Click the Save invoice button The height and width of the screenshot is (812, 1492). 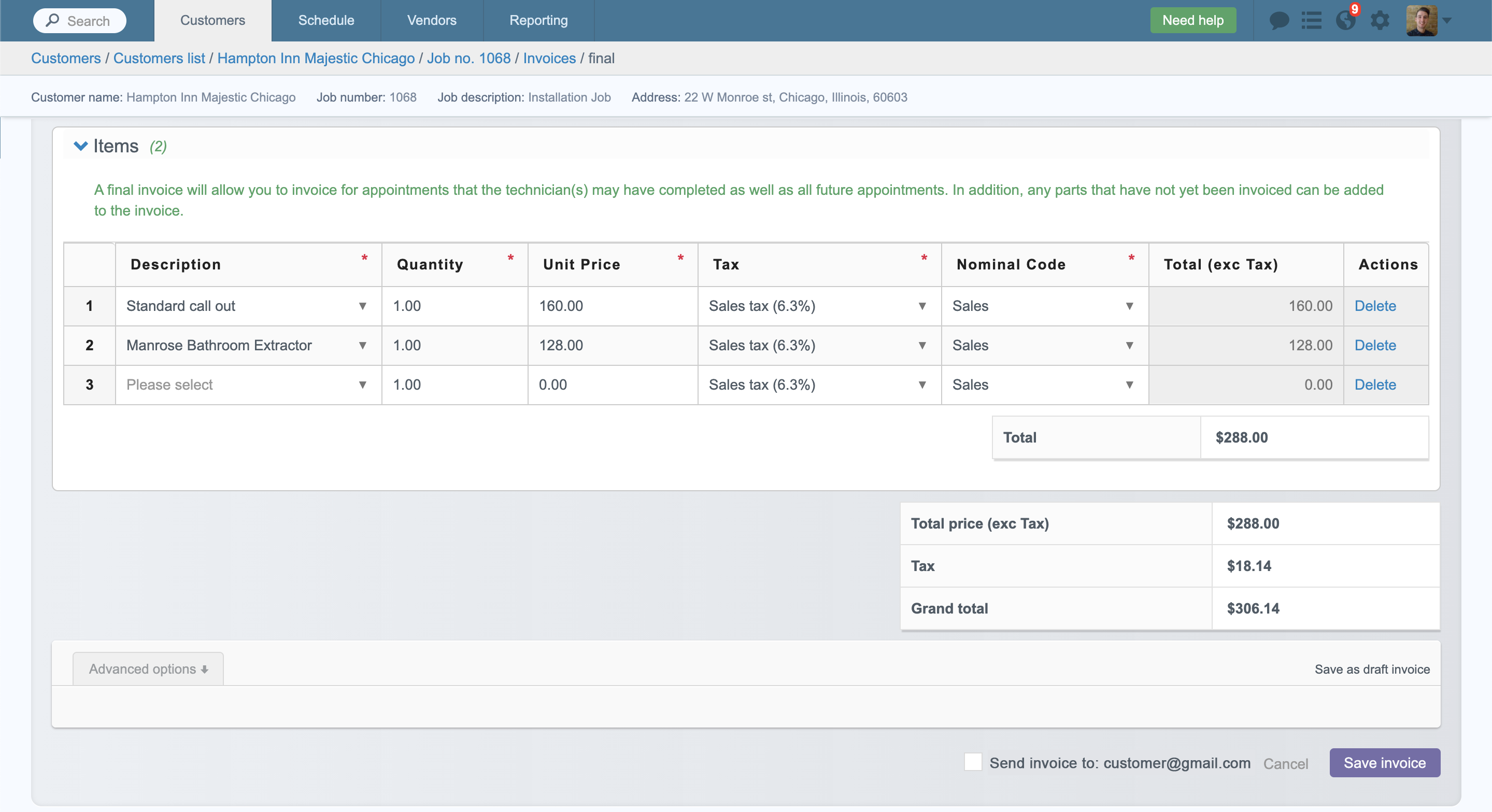click(x=1384, y=763)
